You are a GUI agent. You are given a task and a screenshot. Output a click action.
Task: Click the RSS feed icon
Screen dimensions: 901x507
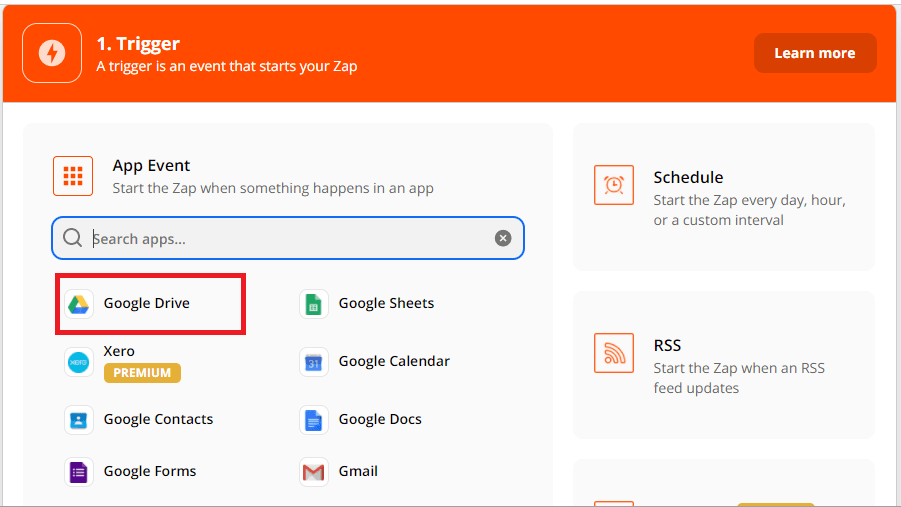pos(613,353)
